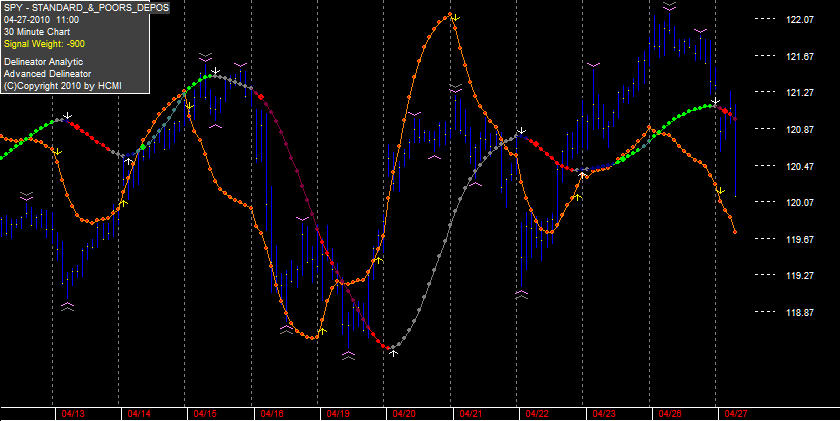The image size is (840, 421).
Task: Select the 04/14 date marker
Action: 139,414
